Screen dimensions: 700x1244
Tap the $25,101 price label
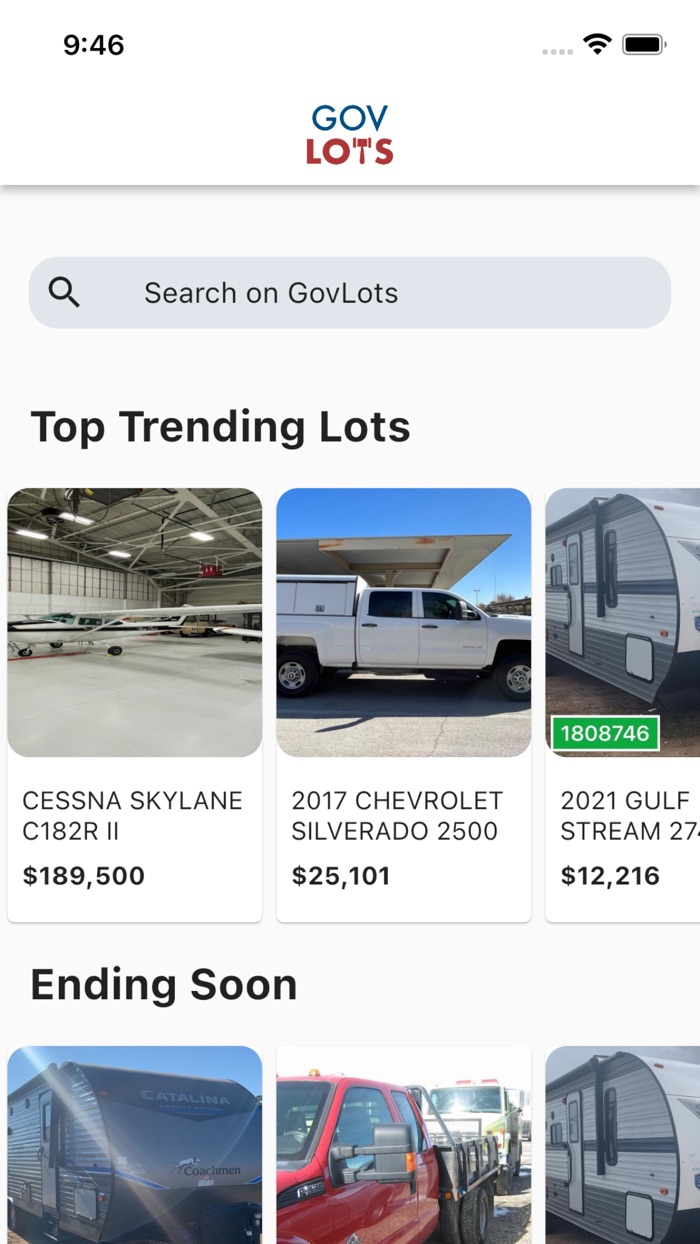tap(342, 875)
